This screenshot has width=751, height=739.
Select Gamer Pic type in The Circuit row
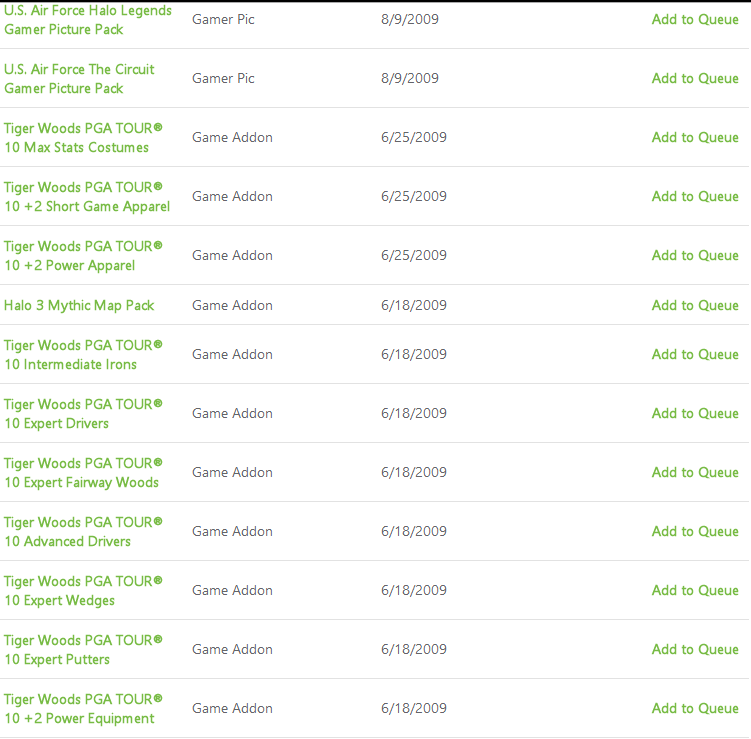point(223,78)
